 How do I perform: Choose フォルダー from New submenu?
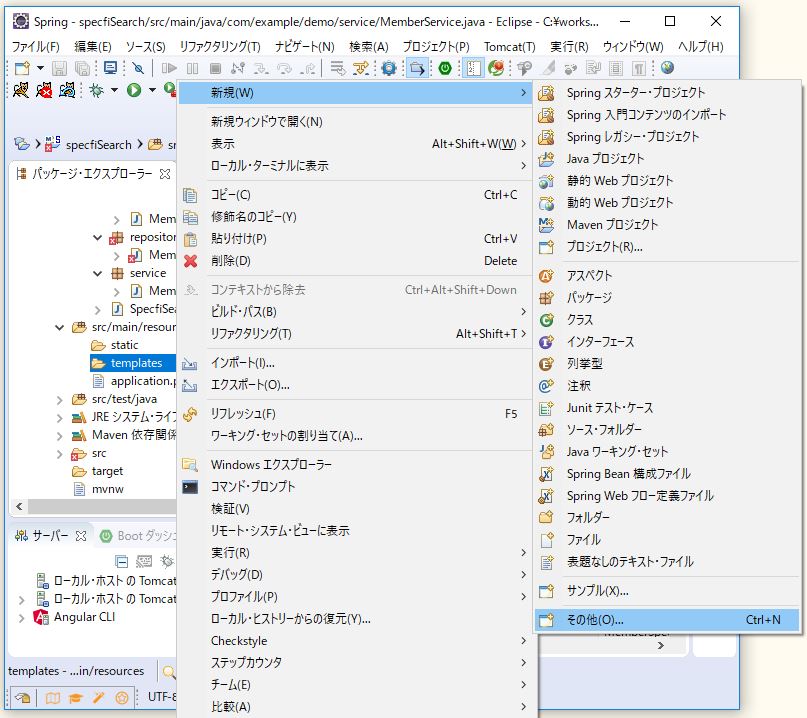click(667, 517)
